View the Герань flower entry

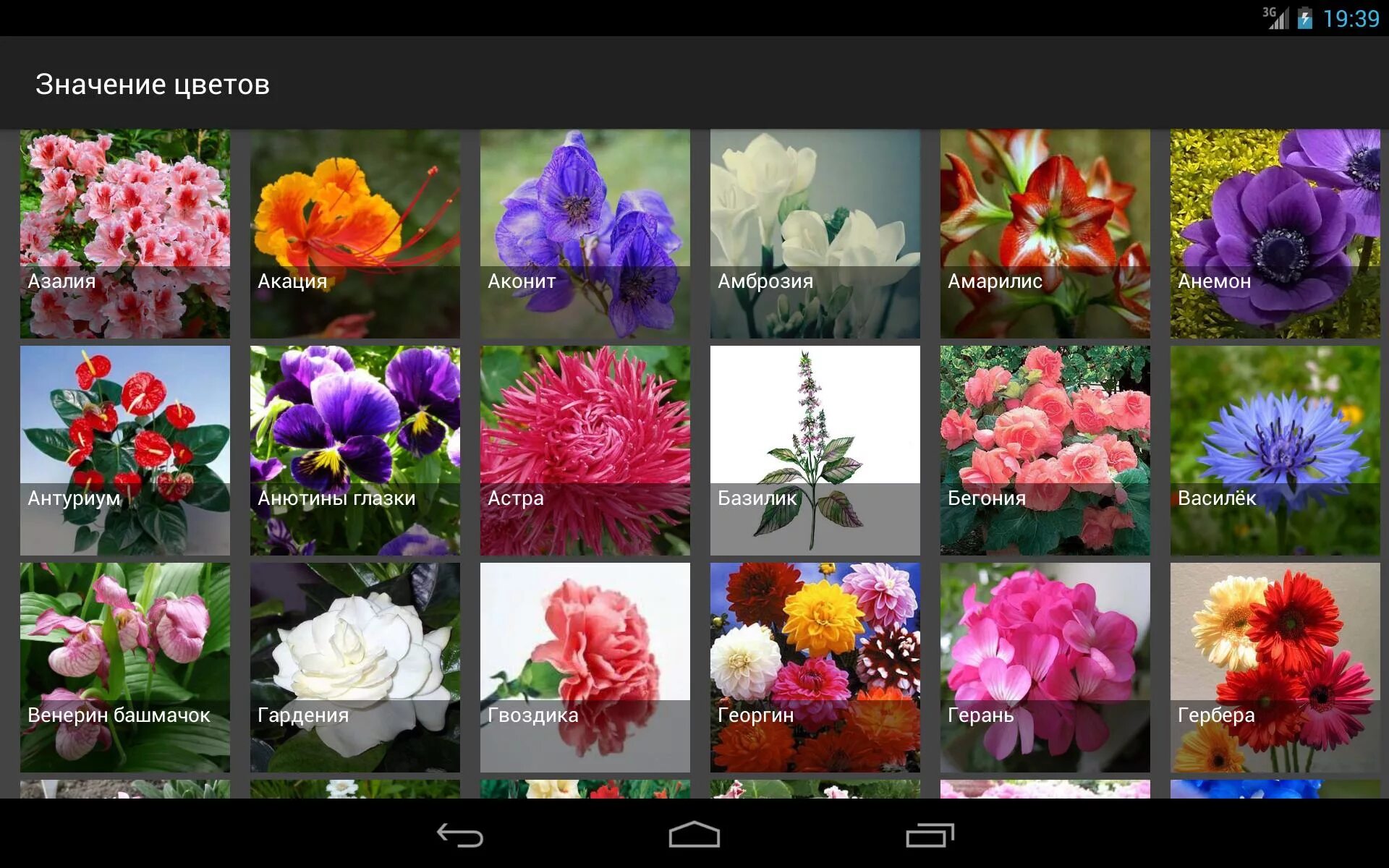1045,668
